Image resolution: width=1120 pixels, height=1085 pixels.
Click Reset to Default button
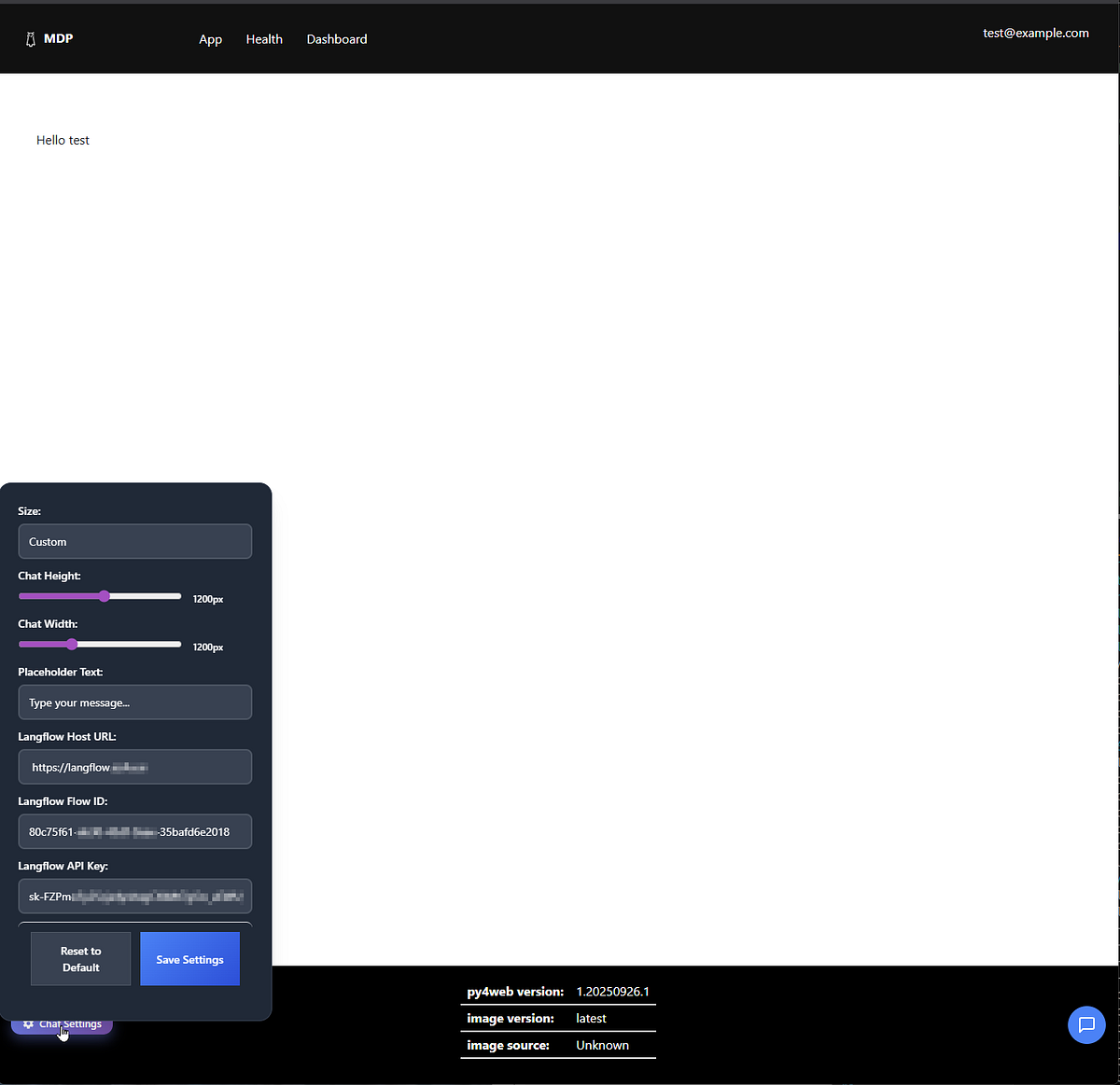pos(80,959)
